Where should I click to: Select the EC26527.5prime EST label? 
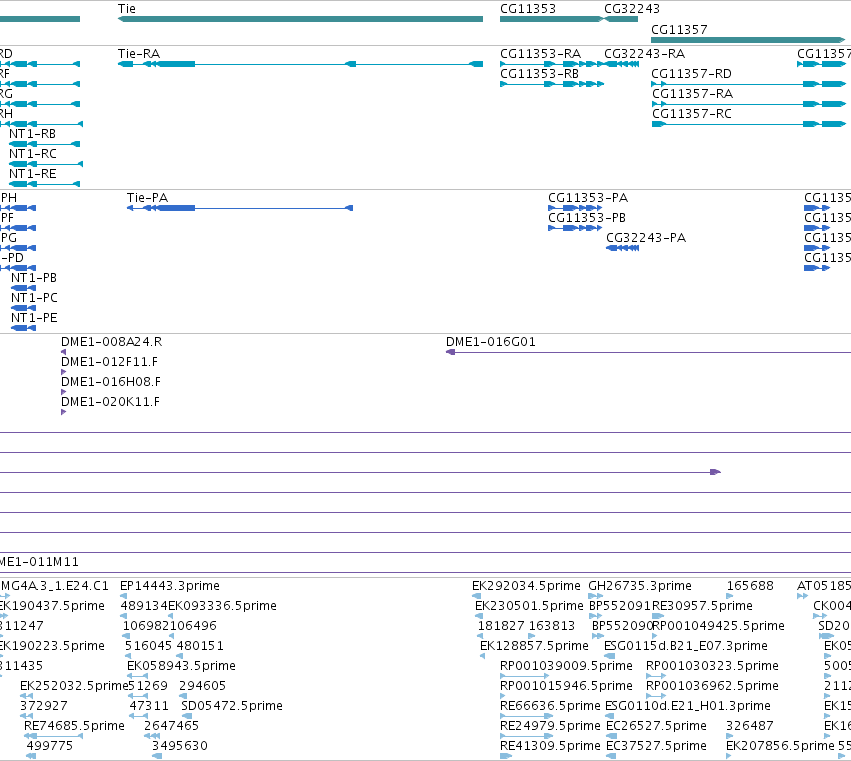[656, 726]
